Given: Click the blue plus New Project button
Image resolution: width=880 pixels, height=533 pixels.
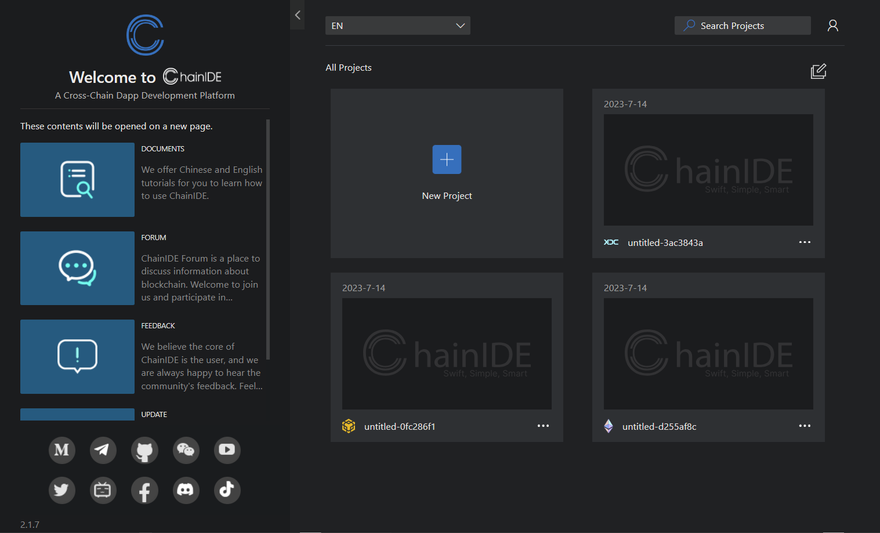Looking at the screenshot, I should (447, 160).
